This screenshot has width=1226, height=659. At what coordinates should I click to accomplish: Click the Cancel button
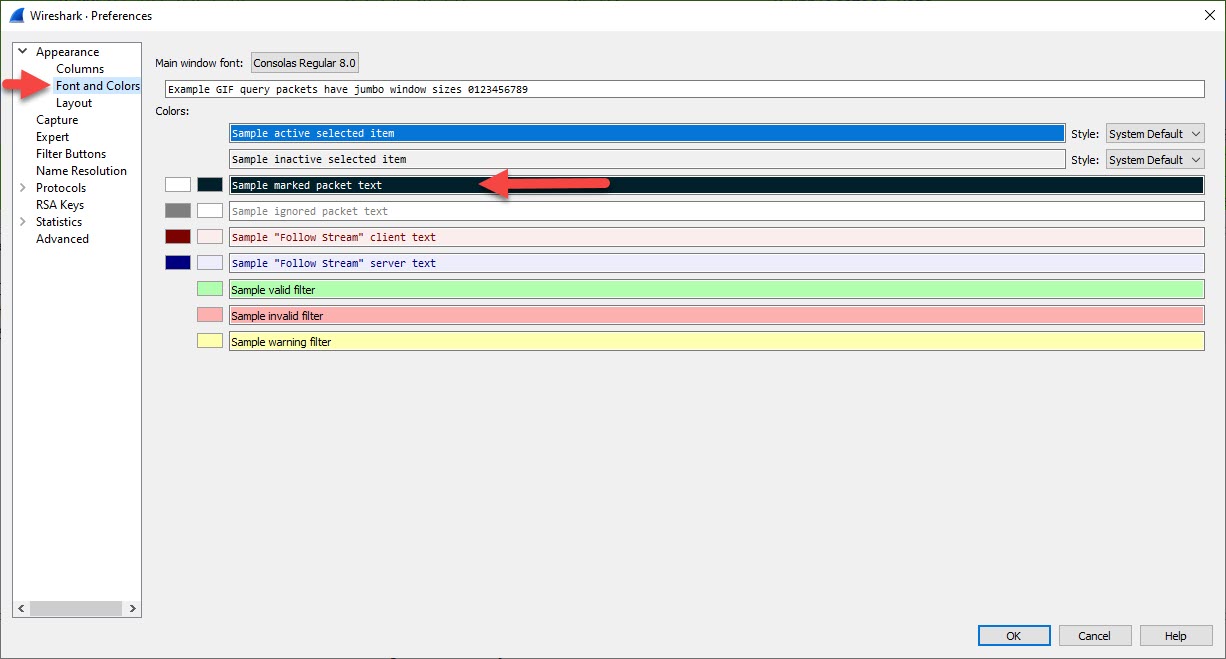tap(1094, 636)
